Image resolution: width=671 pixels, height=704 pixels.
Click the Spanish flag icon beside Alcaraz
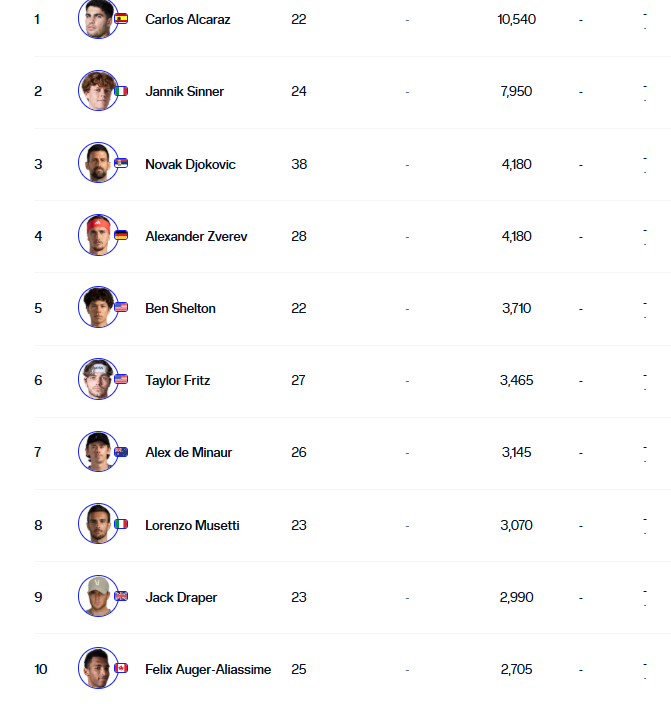click(121, 19)
